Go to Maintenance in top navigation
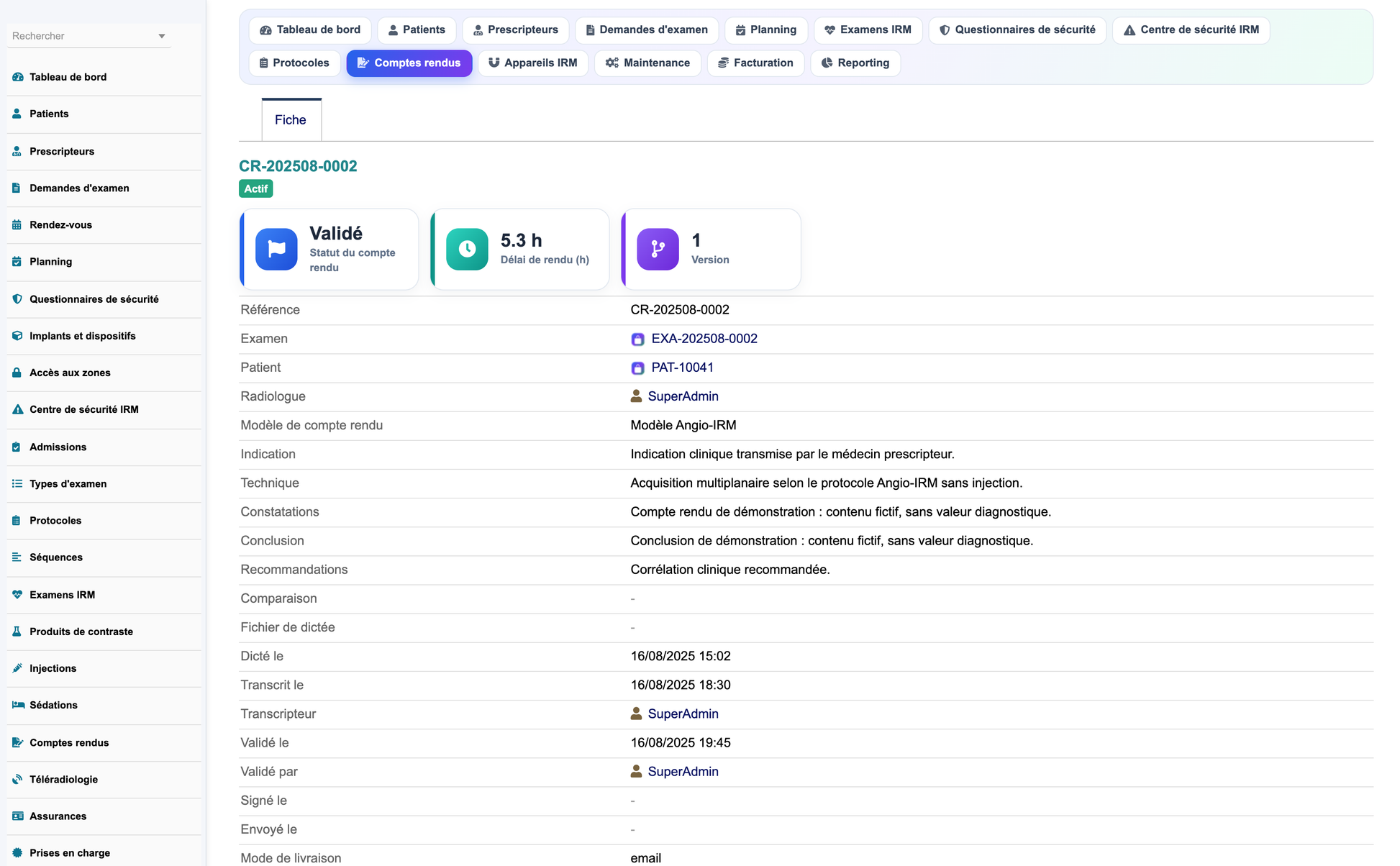The height and width of the screenshot is (866, 1400). pyautogui.click(x=647, y=63)
